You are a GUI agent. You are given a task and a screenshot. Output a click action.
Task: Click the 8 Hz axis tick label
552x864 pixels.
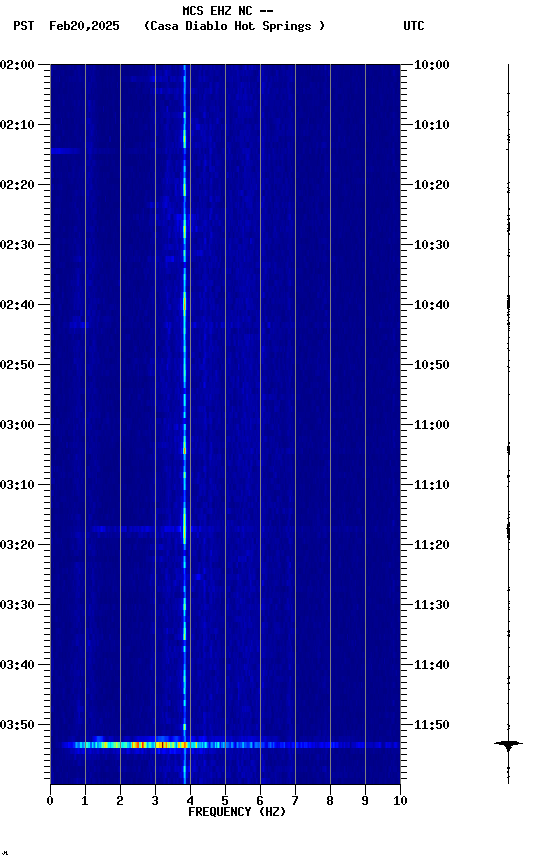tap(330, 801)
